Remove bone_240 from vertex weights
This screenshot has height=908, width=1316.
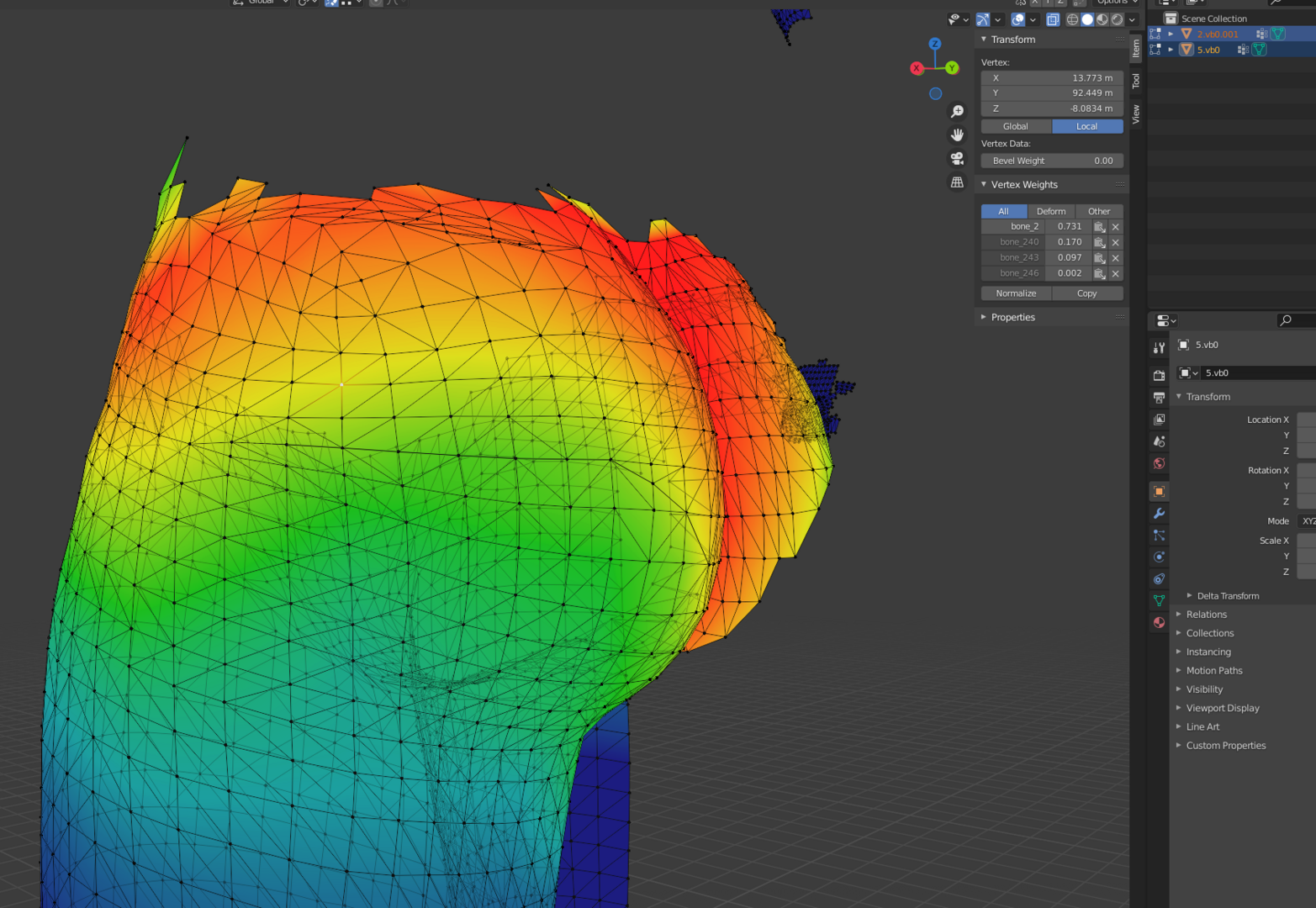pos(1116,242)
